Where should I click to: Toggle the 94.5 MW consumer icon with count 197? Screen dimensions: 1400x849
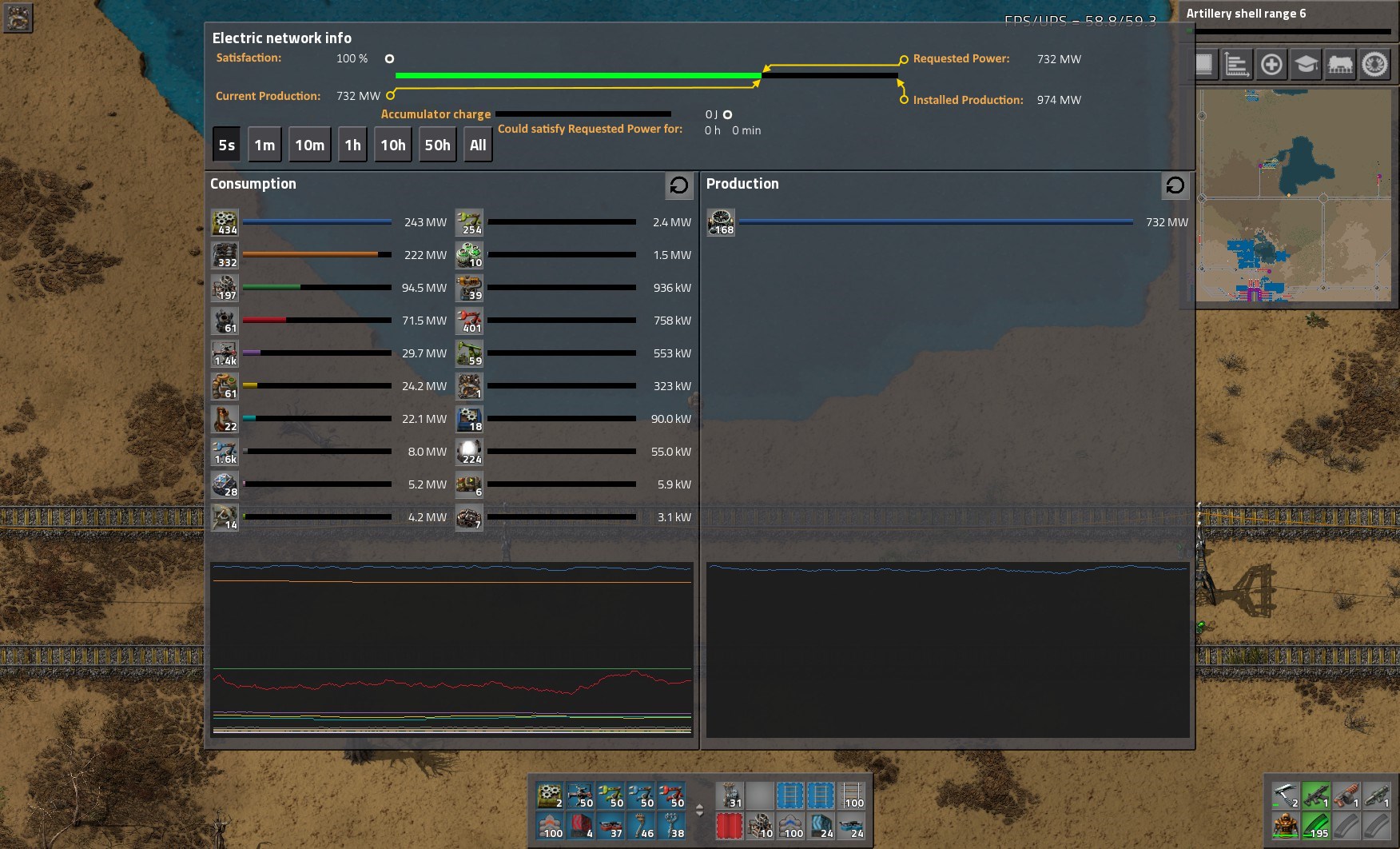[x=225, y=288]
